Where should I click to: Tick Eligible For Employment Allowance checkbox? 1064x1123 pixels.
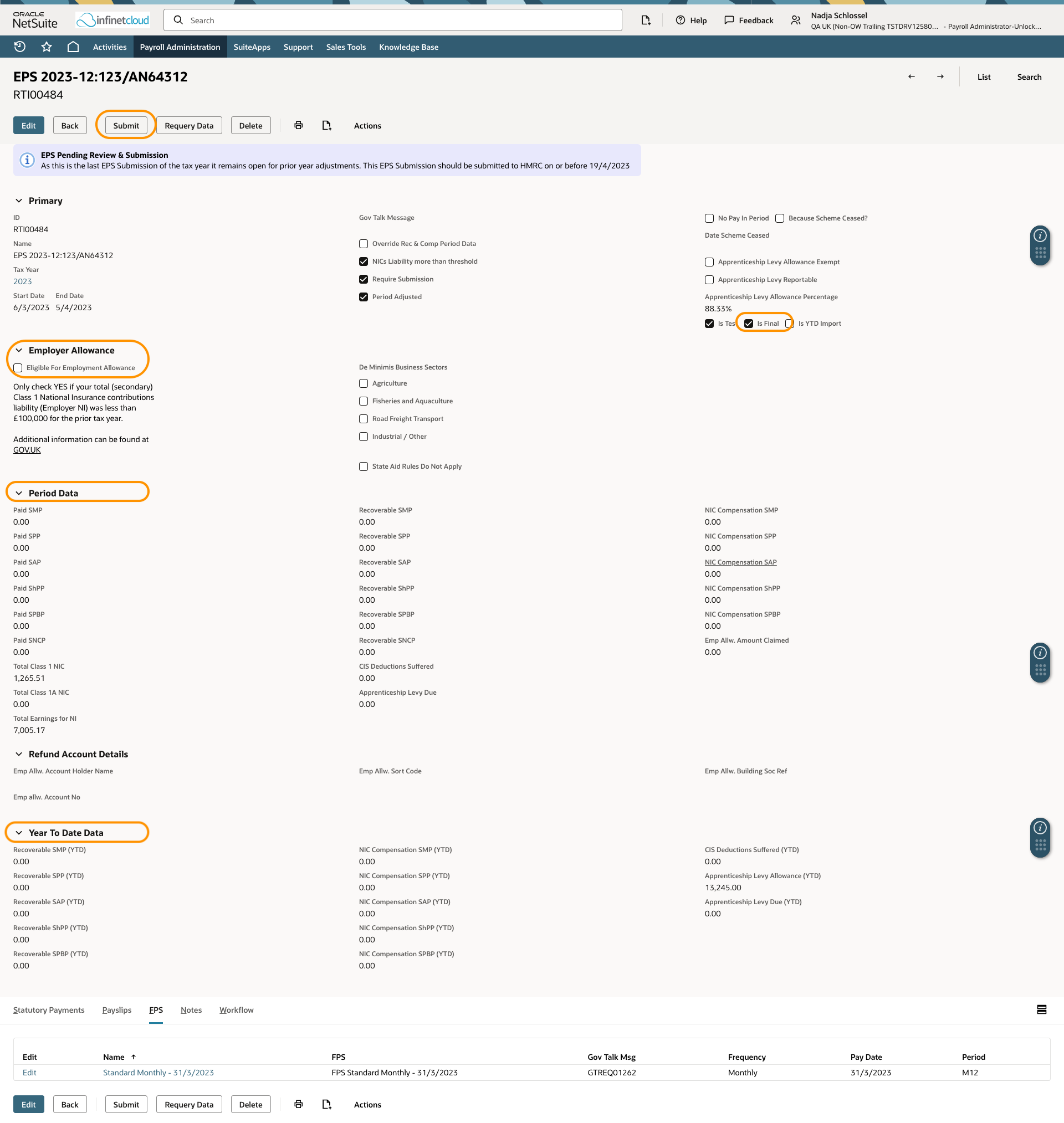[18, 368]
